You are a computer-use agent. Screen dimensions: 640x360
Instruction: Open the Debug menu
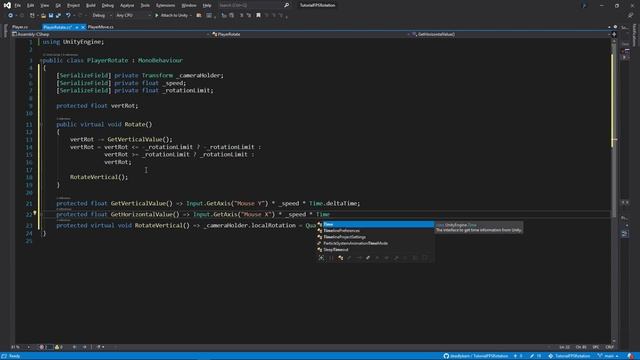[108, 5]
